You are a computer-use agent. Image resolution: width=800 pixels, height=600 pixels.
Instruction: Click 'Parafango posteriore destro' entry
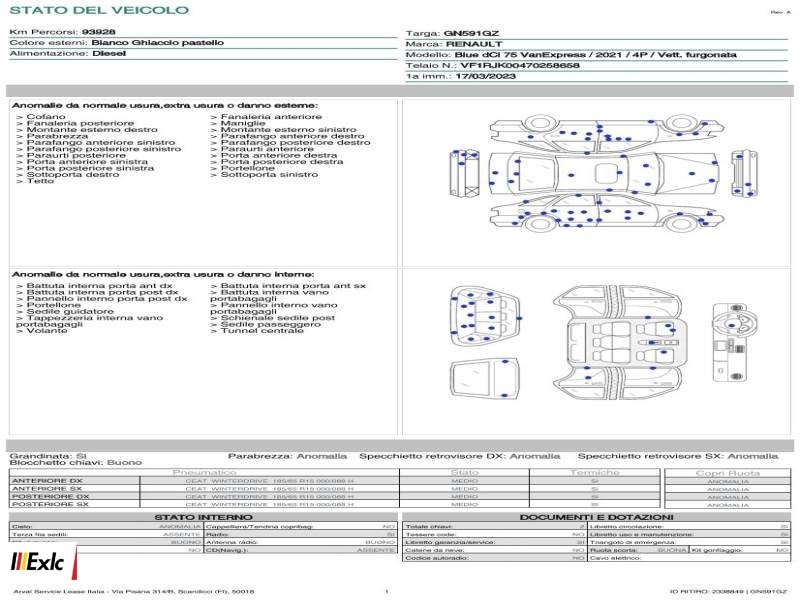pos(295,142)
